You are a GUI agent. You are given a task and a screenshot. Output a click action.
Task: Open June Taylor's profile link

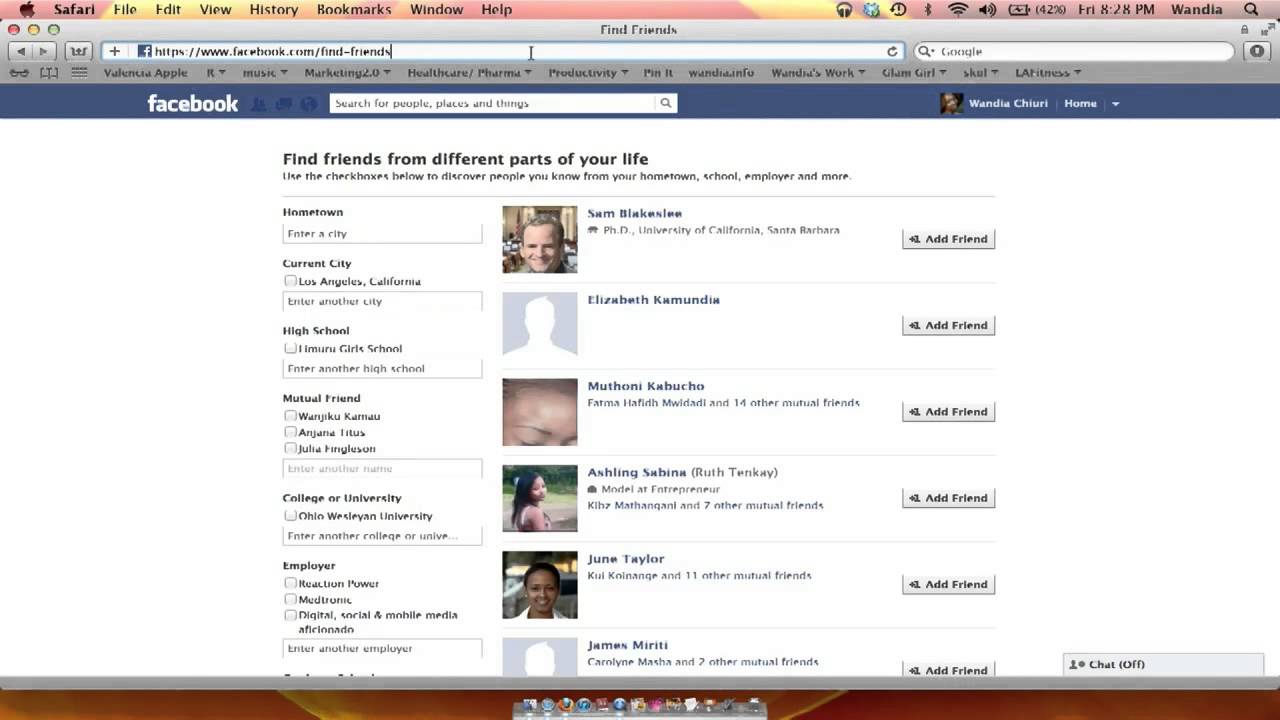tap(626, 559)
